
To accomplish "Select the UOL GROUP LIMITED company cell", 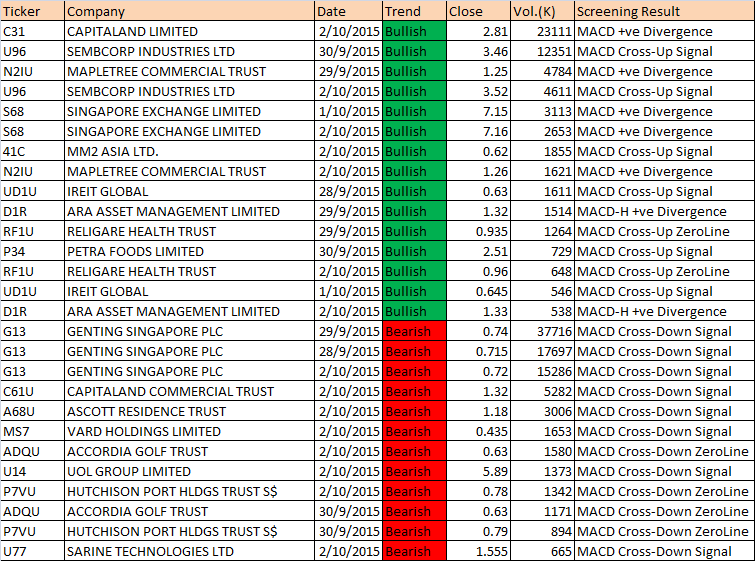I will 189,471.
